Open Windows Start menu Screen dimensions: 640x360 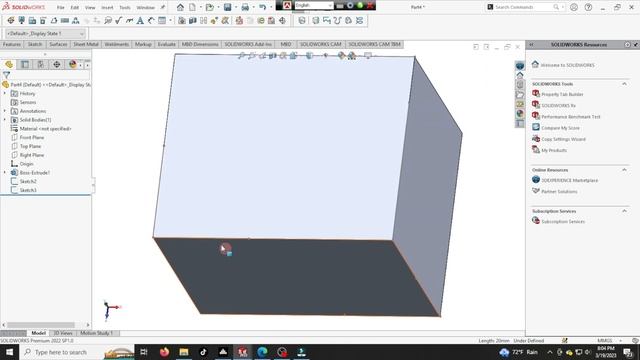pyautogui.click(x=9, y=352)
